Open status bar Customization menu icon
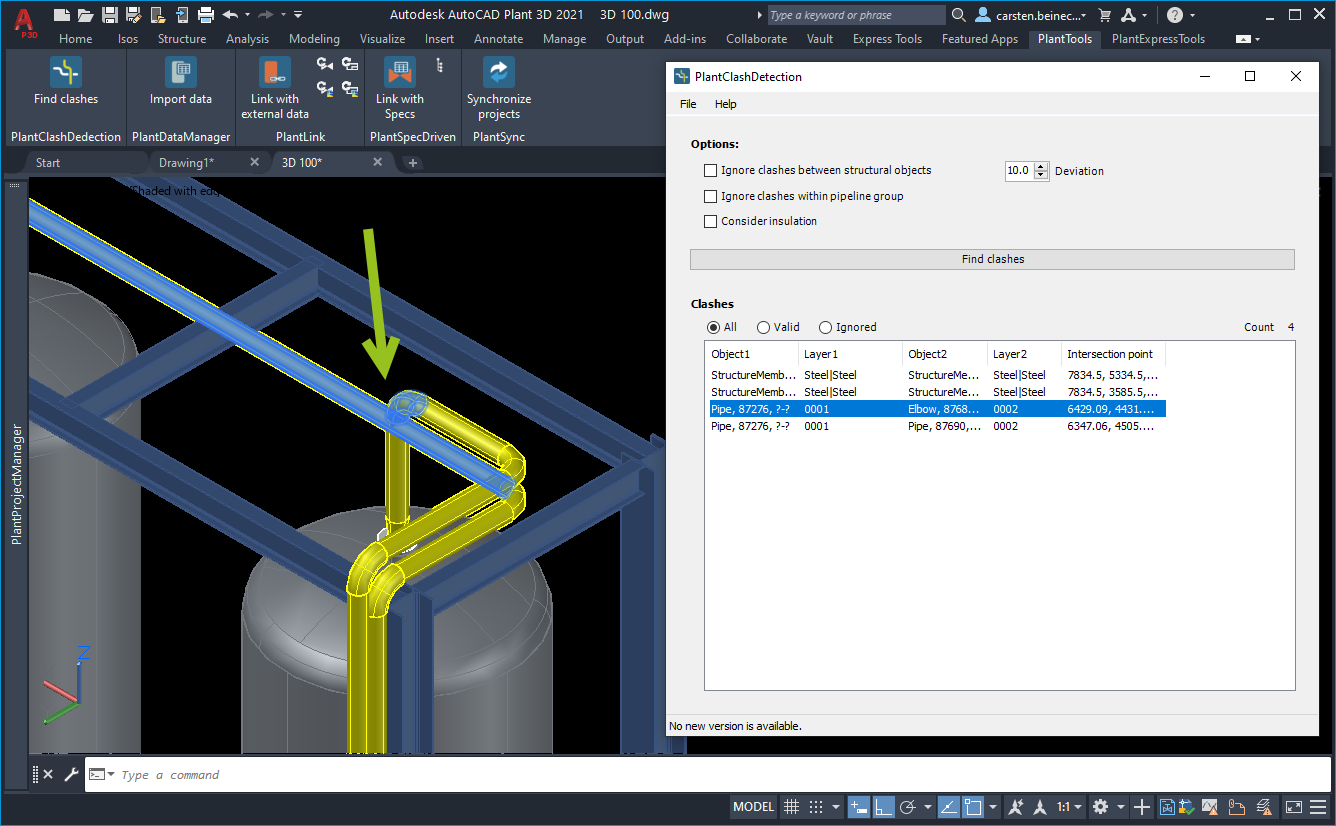Screen dimensions: 1336x826 1318,807
